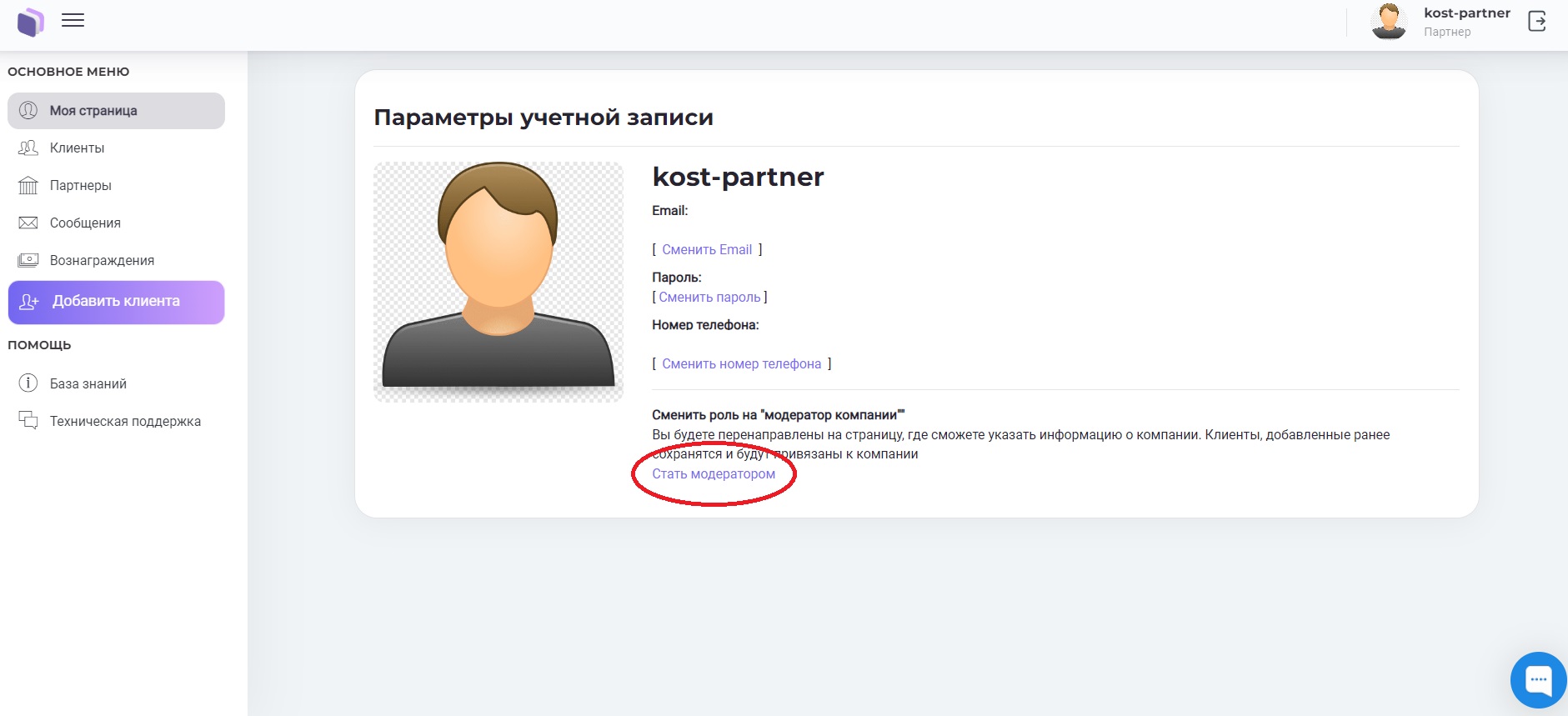Open Техническая поддержка menu item
This screenshot has height=716, width=1568.
pos(125,422)
